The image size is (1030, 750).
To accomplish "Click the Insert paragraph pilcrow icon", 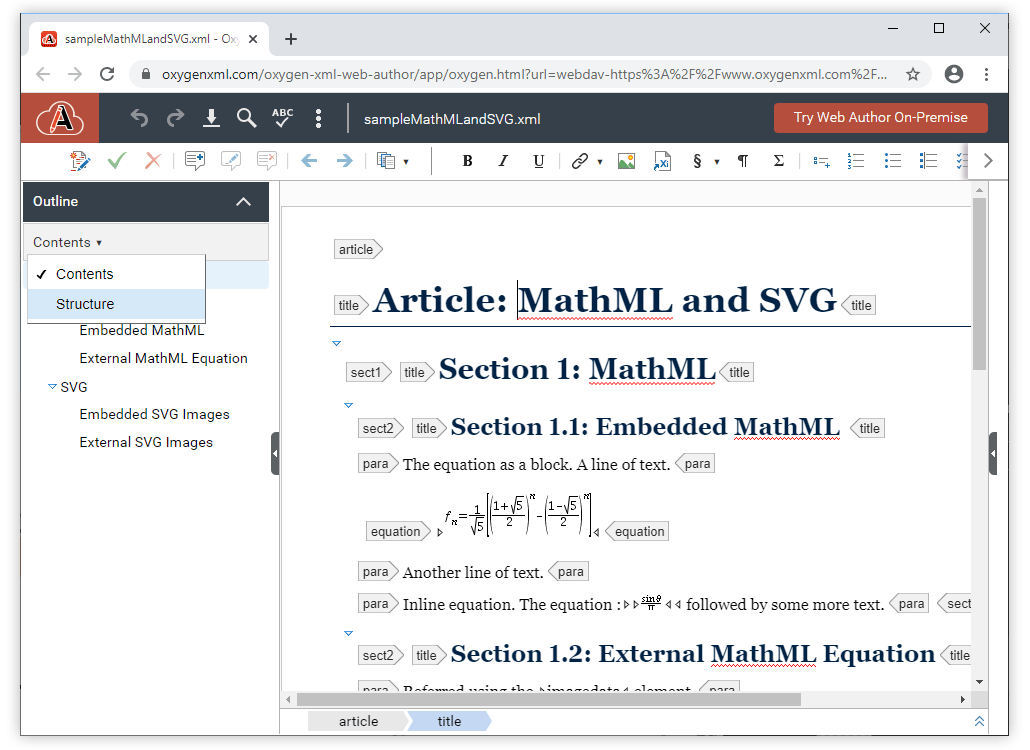I will click(x=743, y=161).
